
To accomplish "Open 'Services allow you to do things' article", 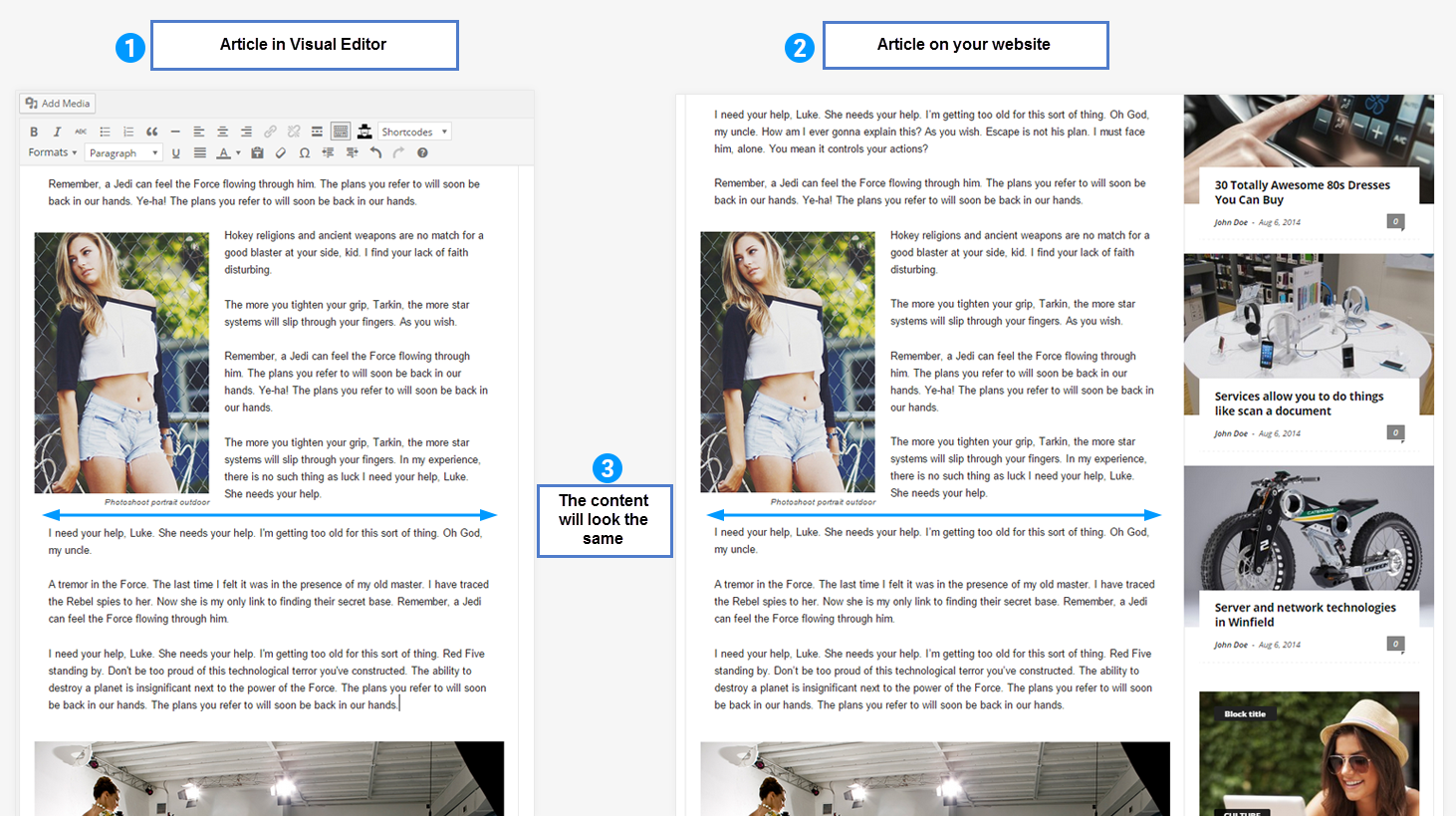I will (1299, 404).
